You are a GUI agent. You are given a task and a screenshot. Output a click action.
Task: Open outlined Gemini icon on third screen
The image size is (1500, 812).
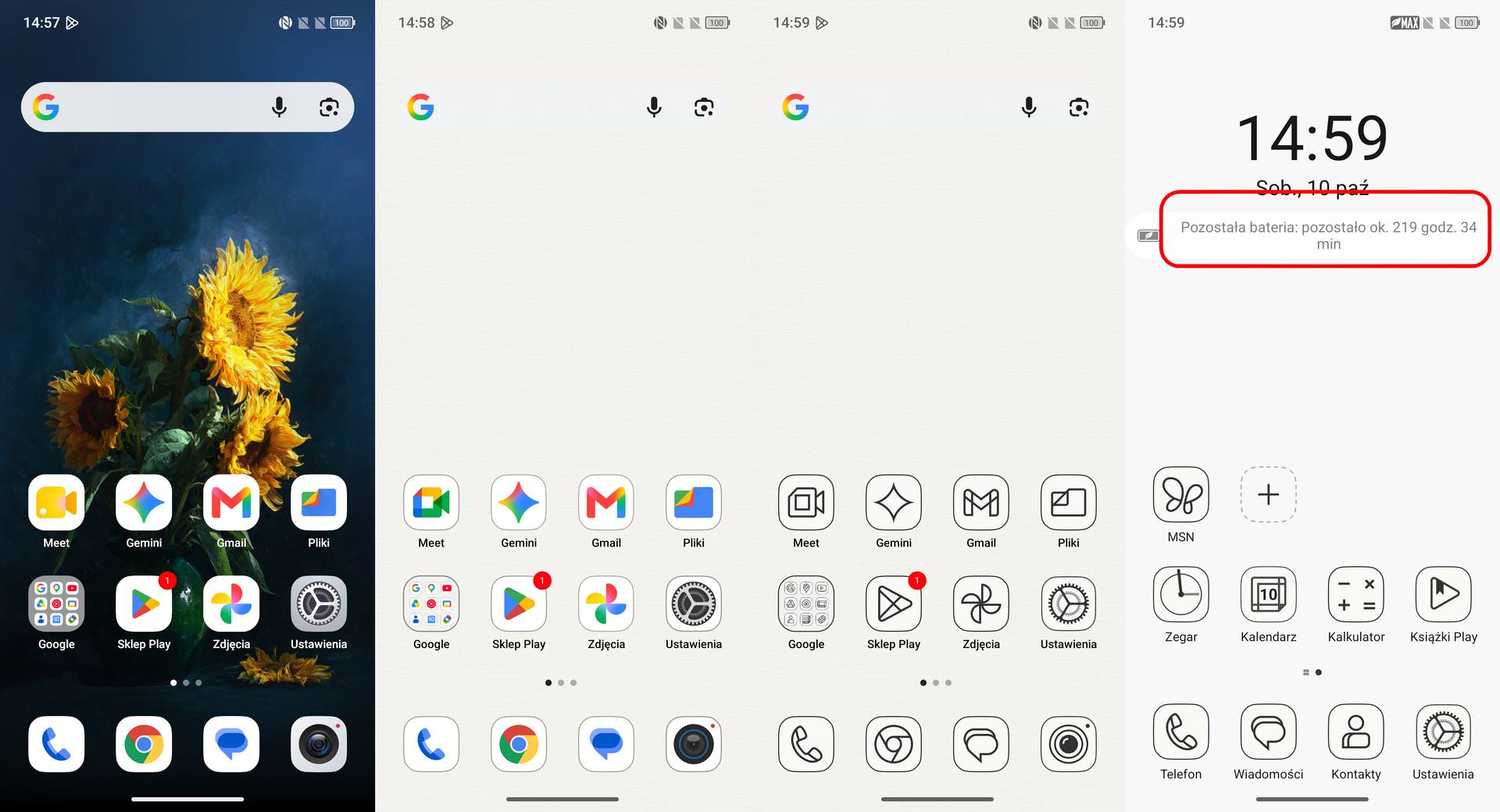pos(894,503)
